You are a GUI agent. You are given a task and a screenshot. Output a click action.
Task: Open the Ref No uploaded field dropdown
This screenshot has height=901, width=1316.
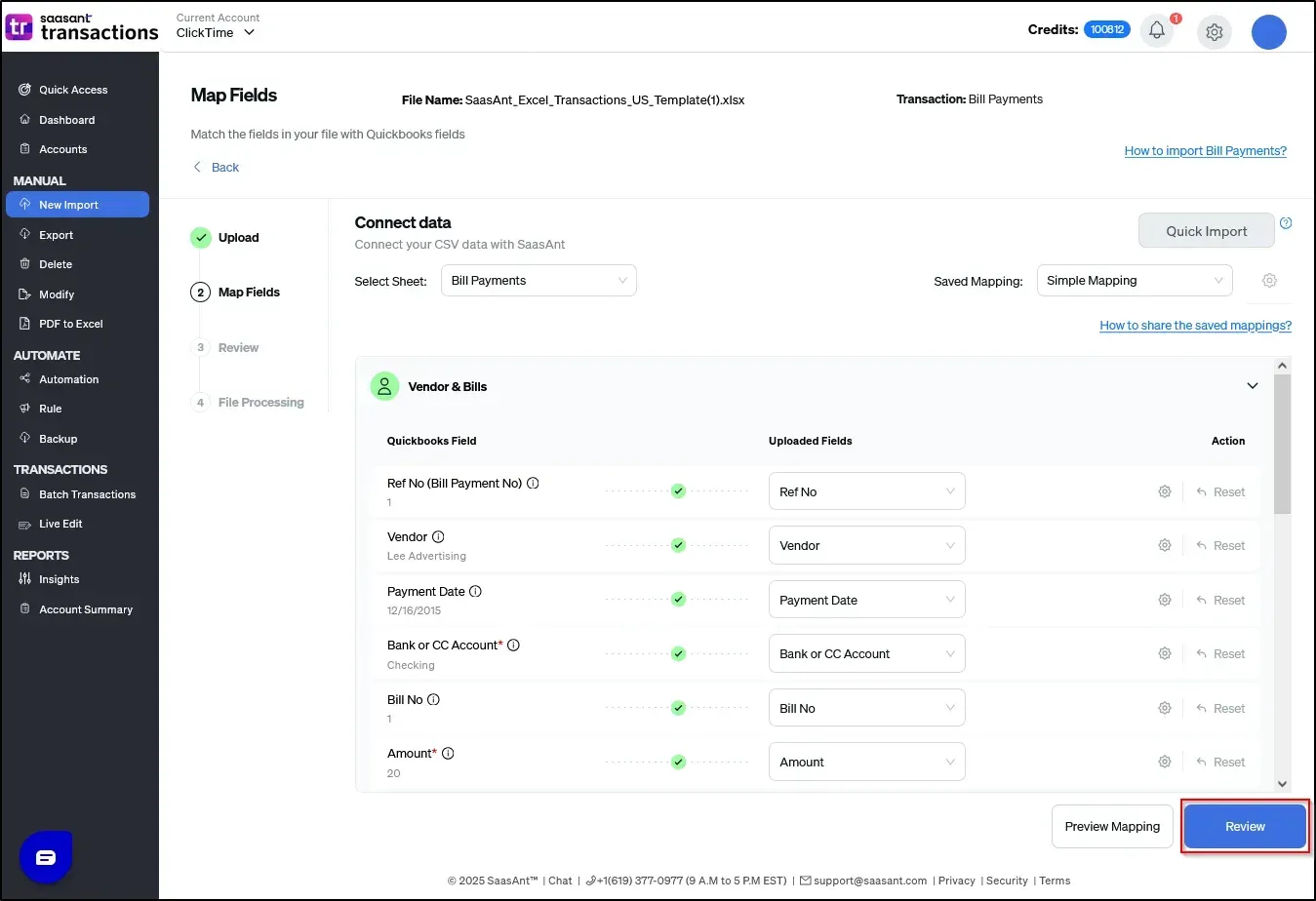[867, 491]
